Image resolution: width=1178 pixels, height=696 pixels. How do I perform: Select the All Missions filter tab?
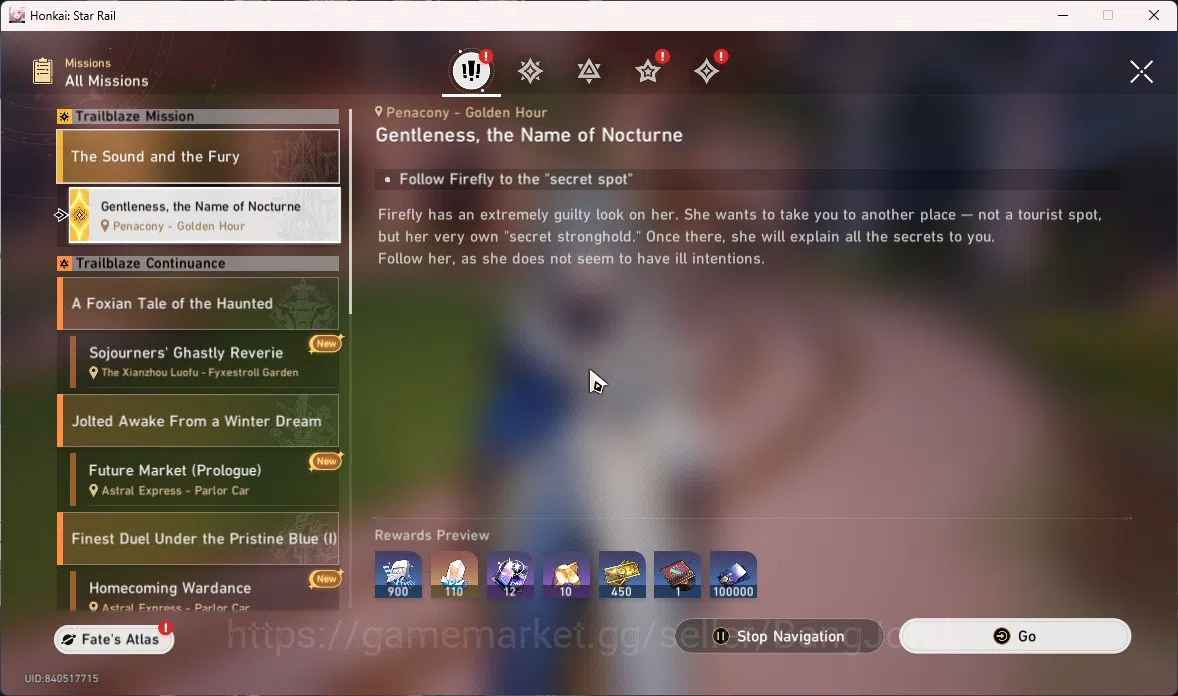pos(471,71)
